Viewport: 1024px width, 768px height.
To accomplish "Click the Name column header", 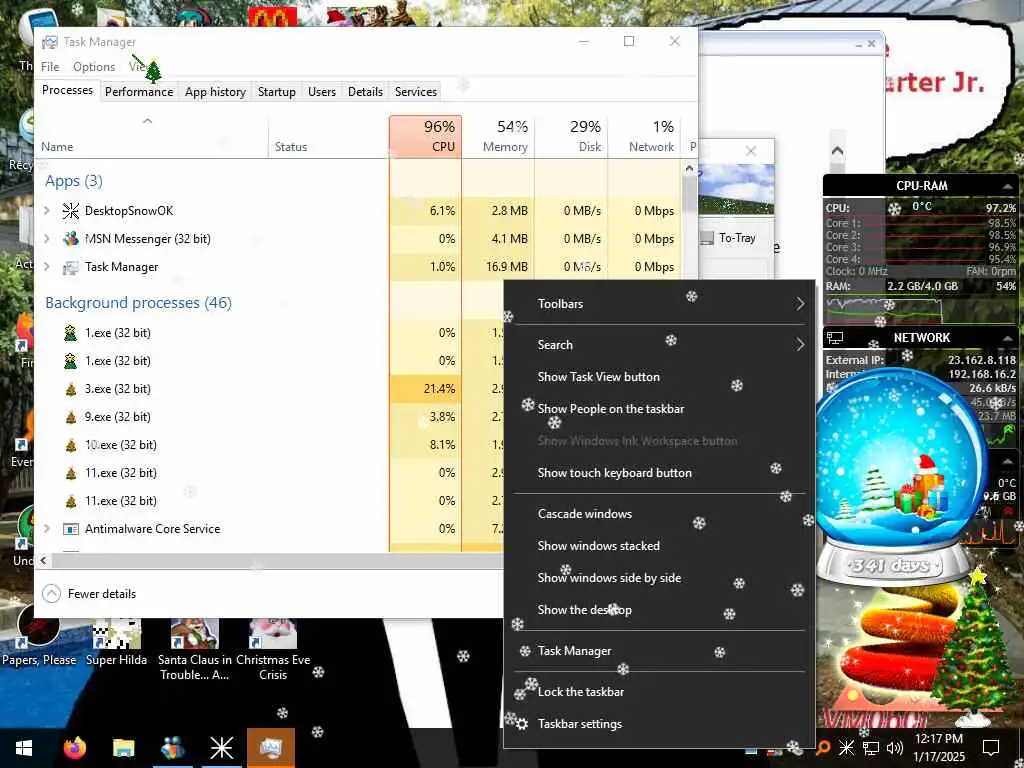I will 151,136.
